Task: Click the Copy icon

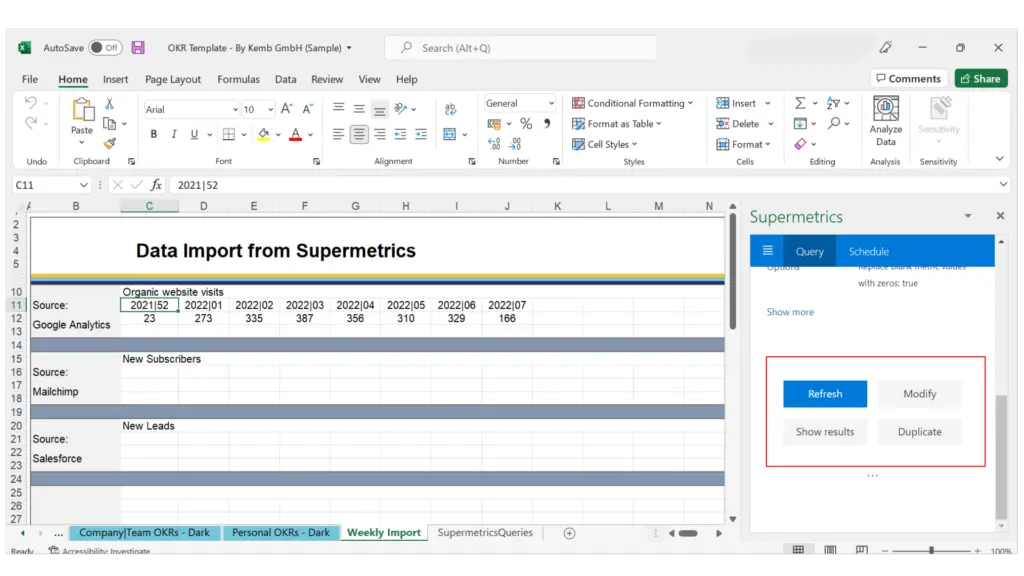Action: click(110, 123)
